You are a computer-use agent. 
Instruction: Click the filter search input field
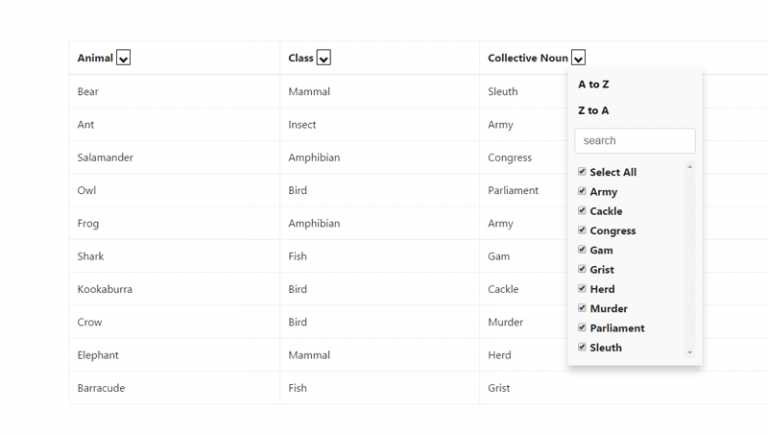(634, 141)
